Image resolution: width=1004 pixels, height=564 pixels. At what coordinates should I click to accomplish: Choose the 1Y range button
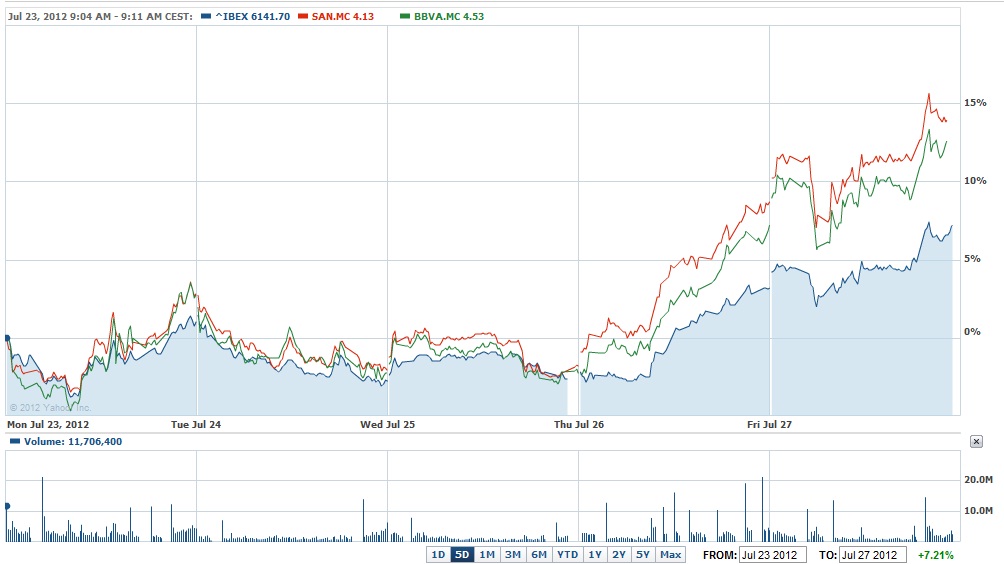tap(595, 554)
